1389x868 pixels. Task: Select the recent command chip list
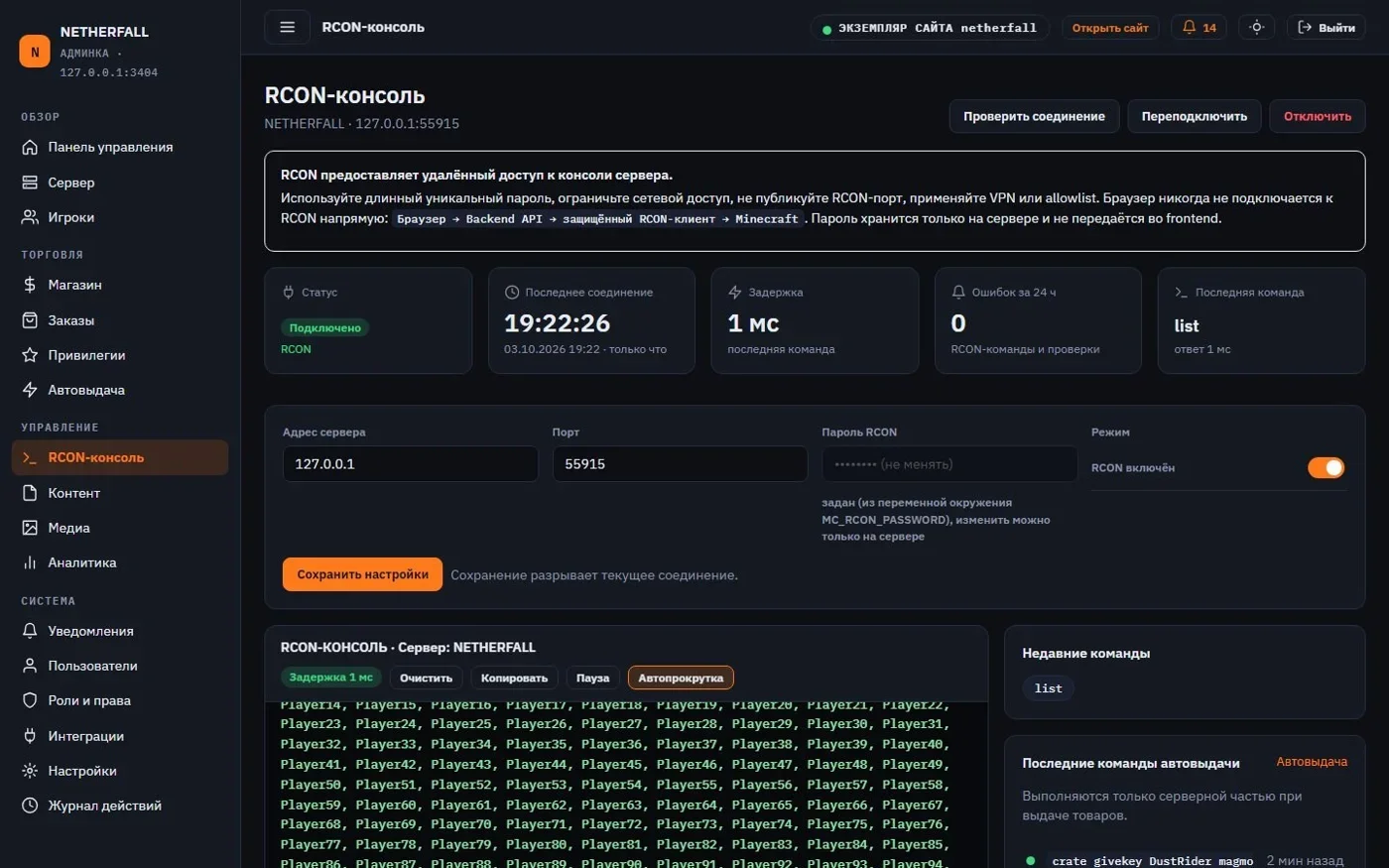point(1048,688)
